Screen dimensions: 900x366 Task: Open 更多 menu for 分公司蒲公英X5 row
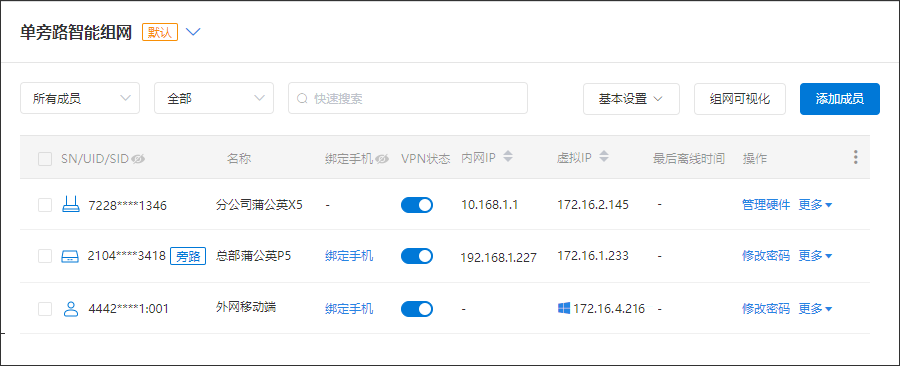point(816,205)
